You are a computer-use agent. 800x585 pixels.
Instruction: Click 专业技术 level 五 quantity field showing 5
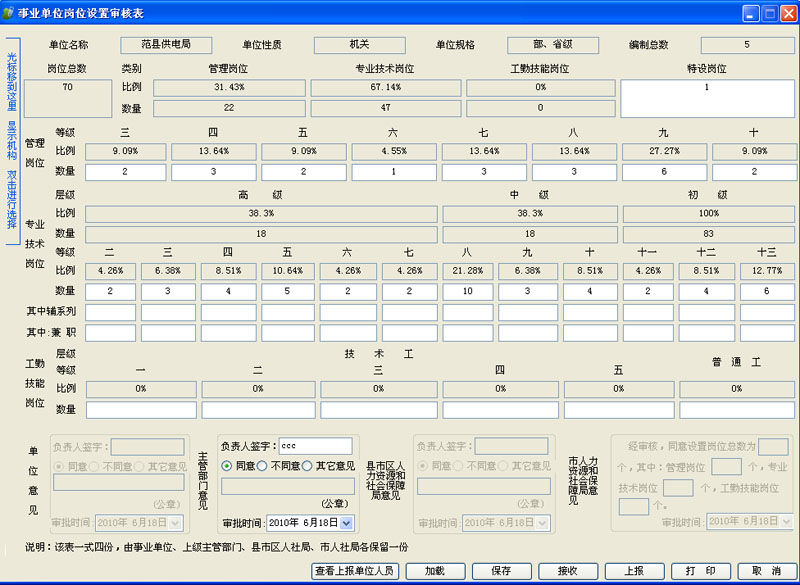(288, 292)
